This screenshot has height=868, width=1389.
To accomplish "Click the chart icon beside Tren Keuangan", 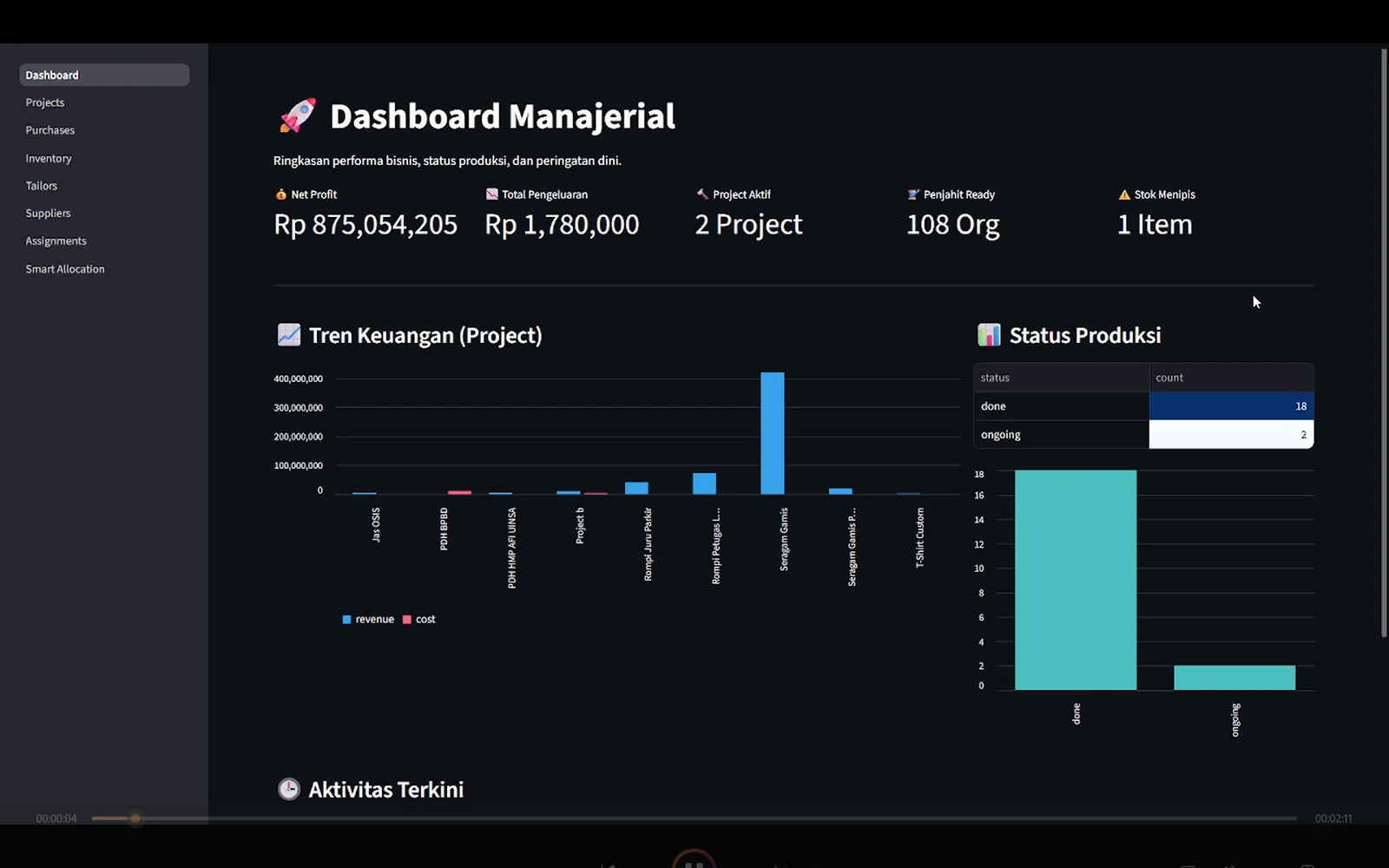I will click(x=289, y=335).
